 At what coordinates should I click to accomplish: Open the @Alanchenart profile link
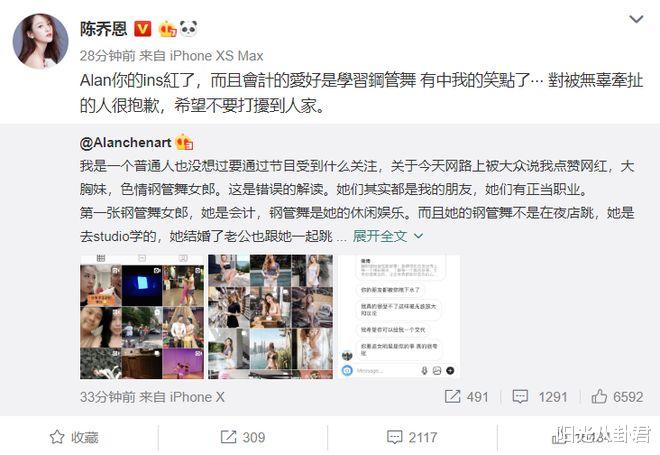(x=125, y=143)
